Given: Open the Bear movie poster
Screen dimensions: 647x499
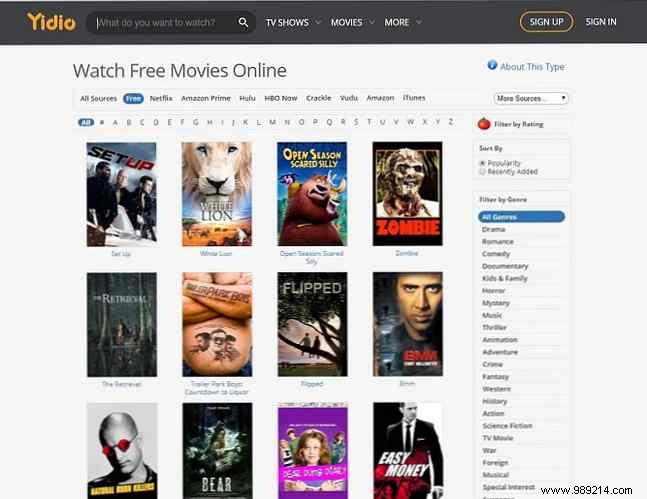Looking at the screenshot, I should 217,451.
